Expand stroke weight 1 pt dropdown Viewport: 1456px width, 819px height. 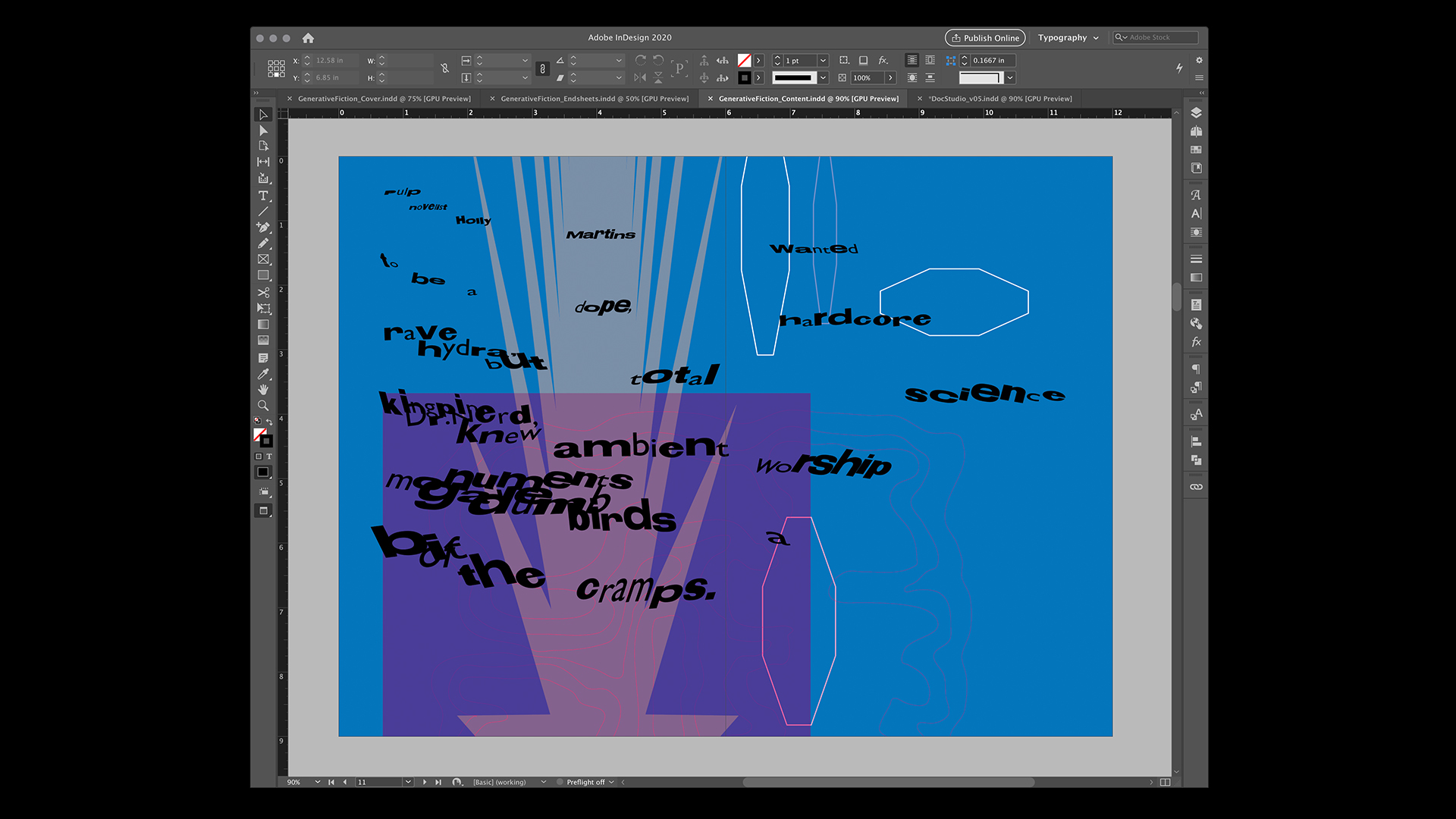click(823, 60)
